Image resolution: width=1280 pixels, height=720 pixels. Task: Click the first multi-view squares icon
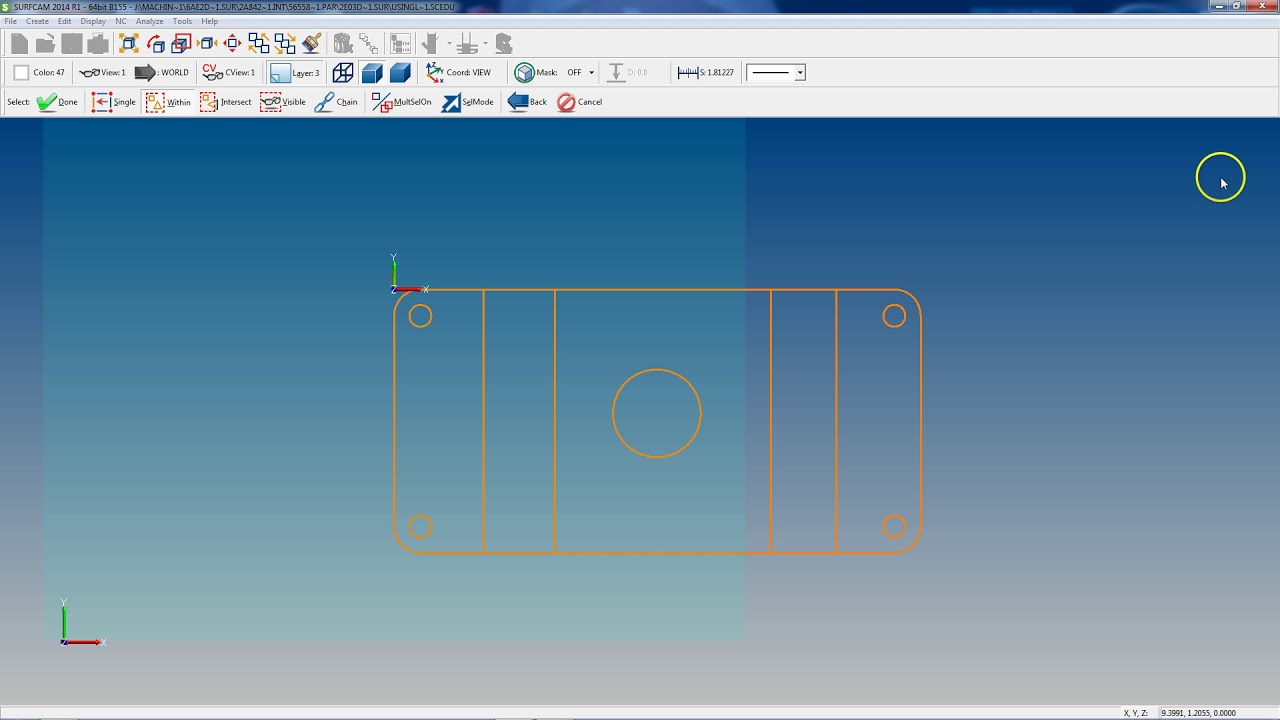pyautogui.click(x=259, y=43)
